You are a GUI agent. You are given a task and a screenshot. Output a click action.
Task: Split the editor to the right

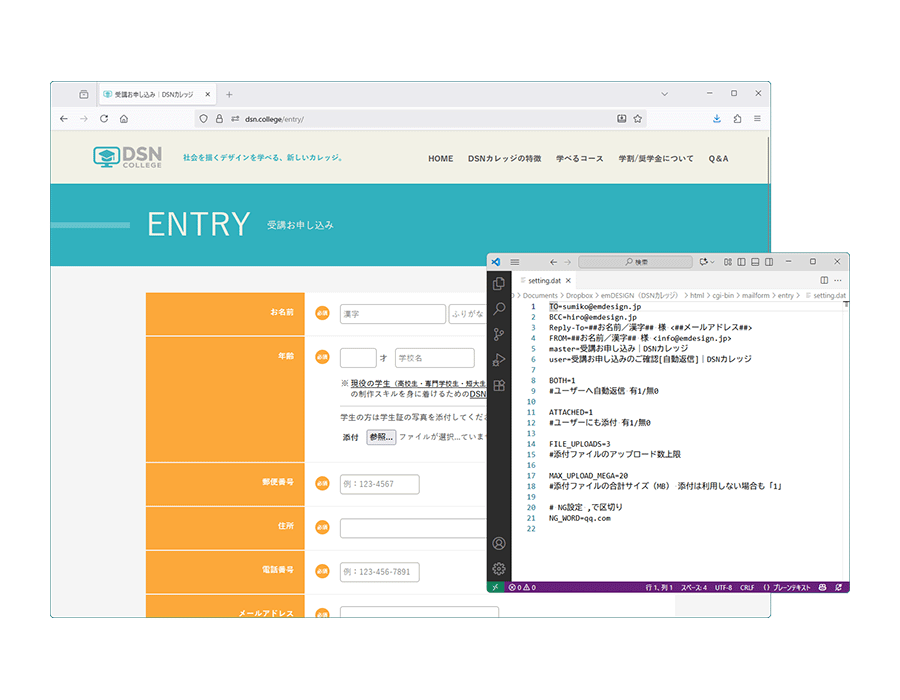(x=824, y=281)
